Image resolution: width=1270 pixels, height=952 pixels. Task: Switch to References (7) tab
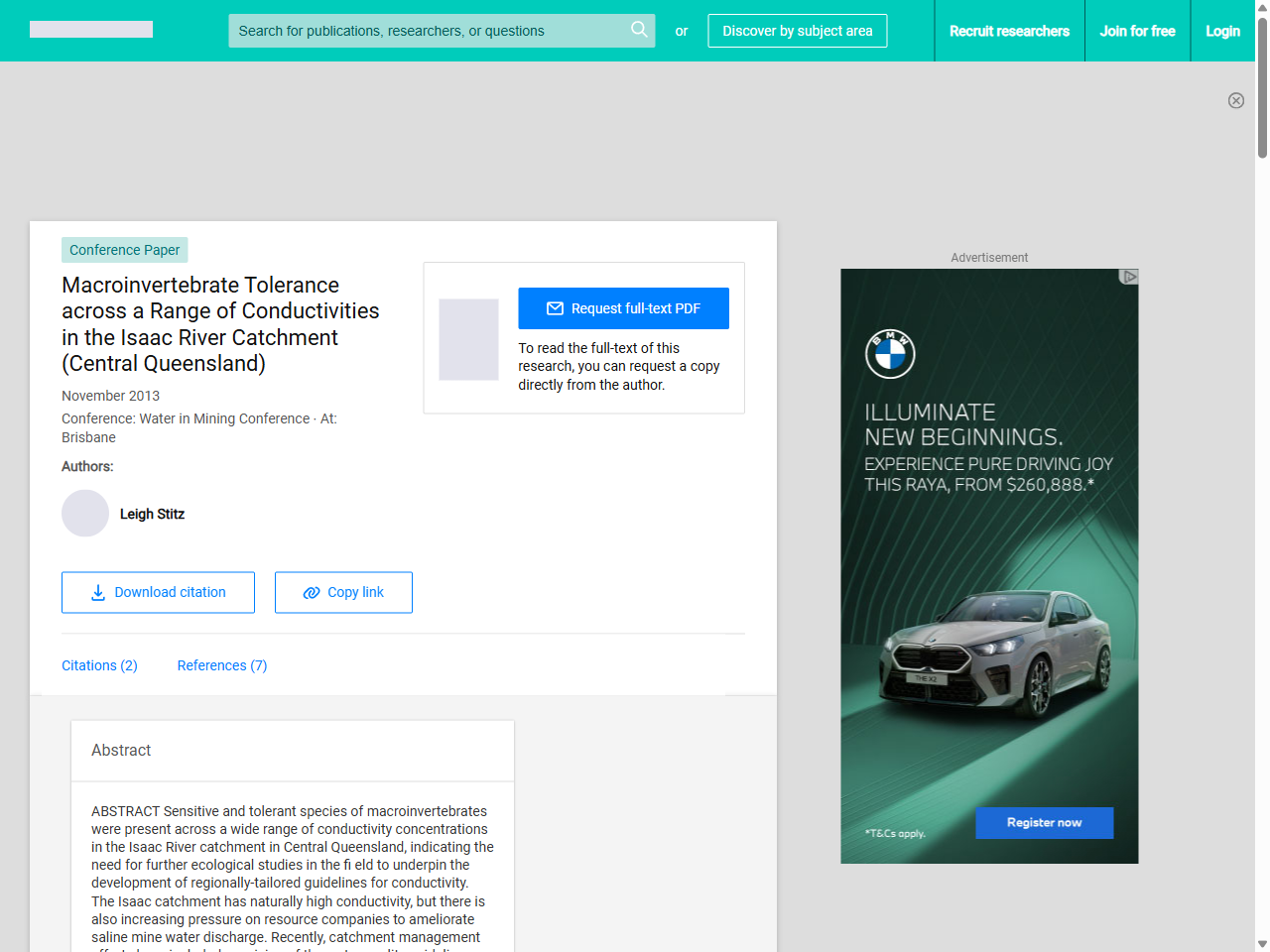(221, 665)
